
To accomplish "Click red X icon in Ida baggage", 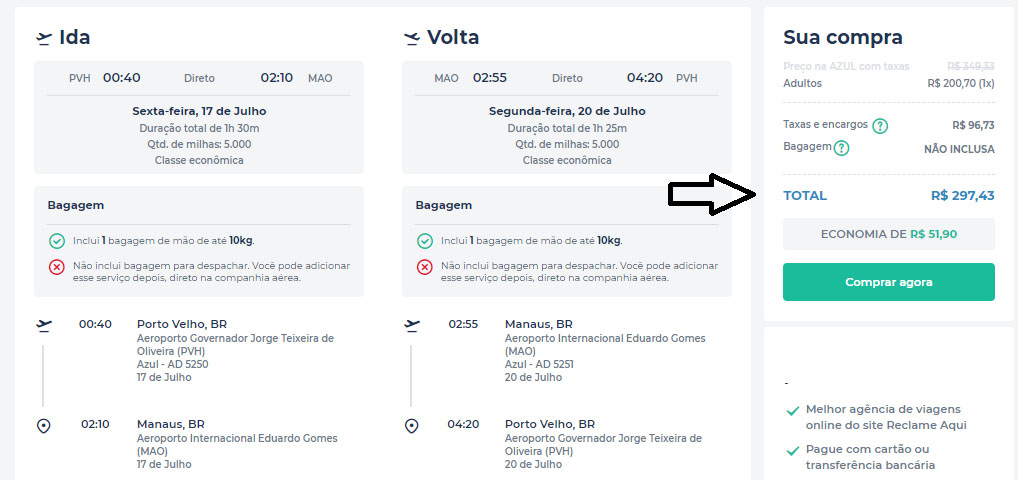I will pos(57,266).
